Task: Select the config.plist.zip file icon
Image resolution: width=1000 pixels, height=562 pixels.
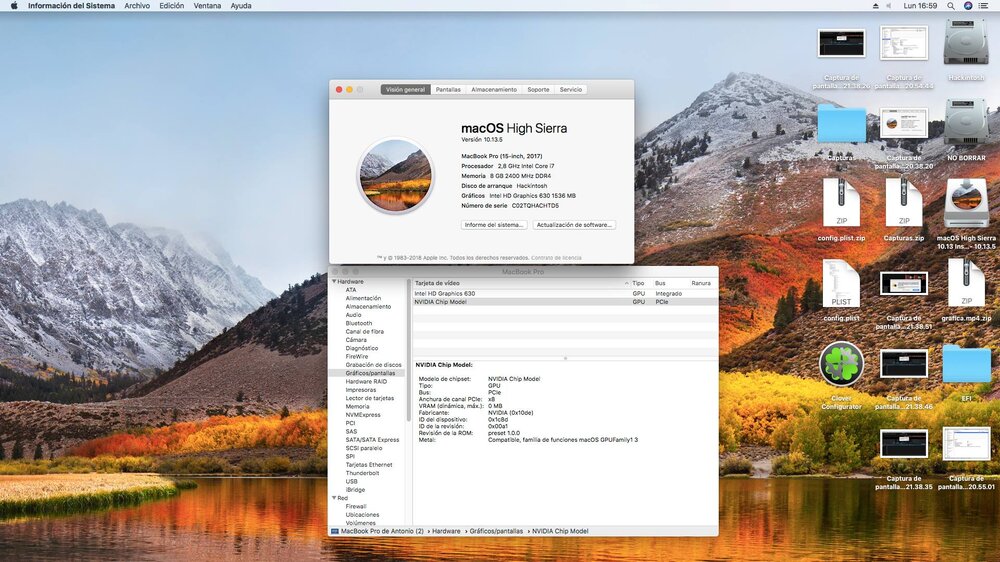Action: [x=841, y=204]
